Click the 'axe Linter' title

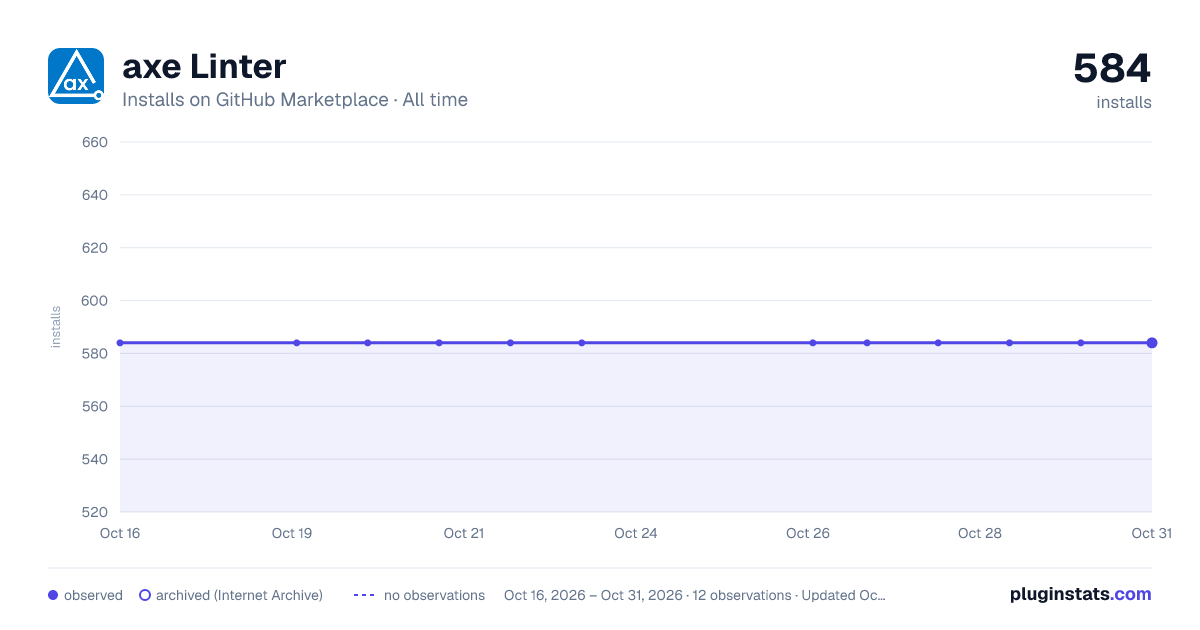[x=204, y=66]
